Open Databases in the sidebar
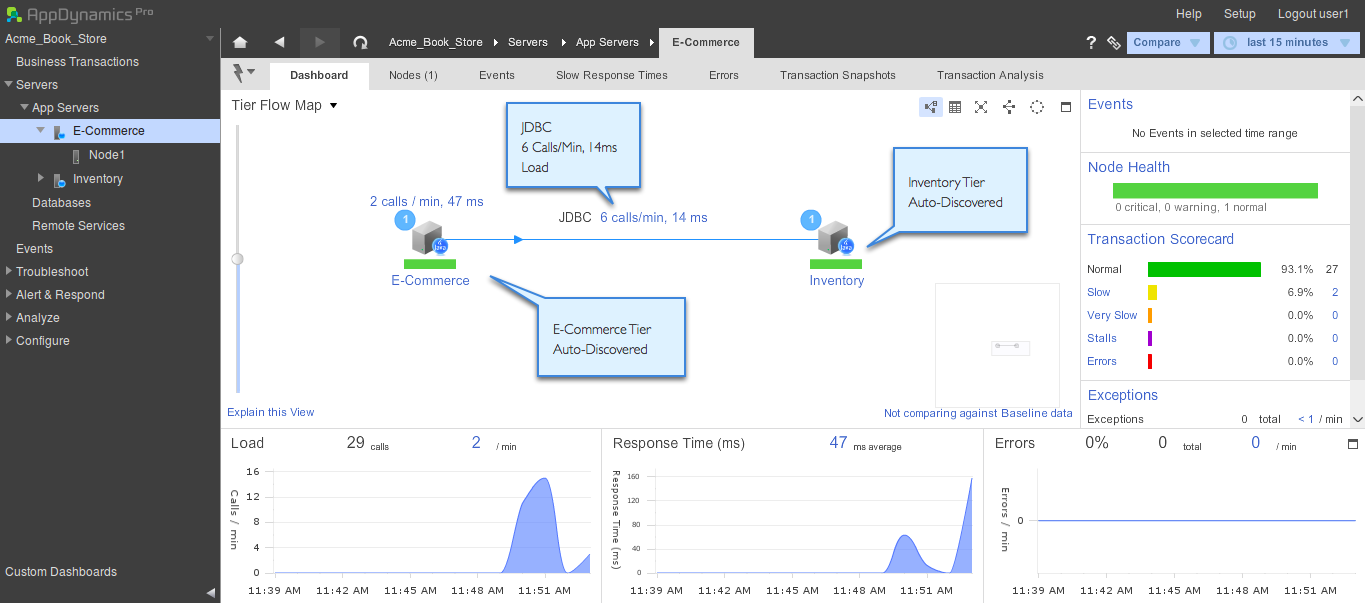Image resolution: width=1365 pixels, height=603 pixels. click(x=61, y=203)
